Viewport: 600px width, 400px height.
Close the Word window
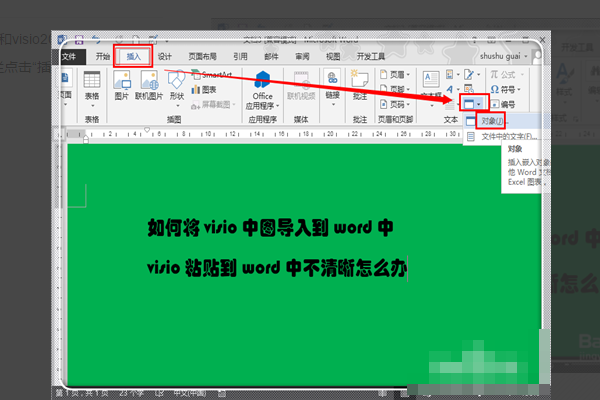[542, 39]
